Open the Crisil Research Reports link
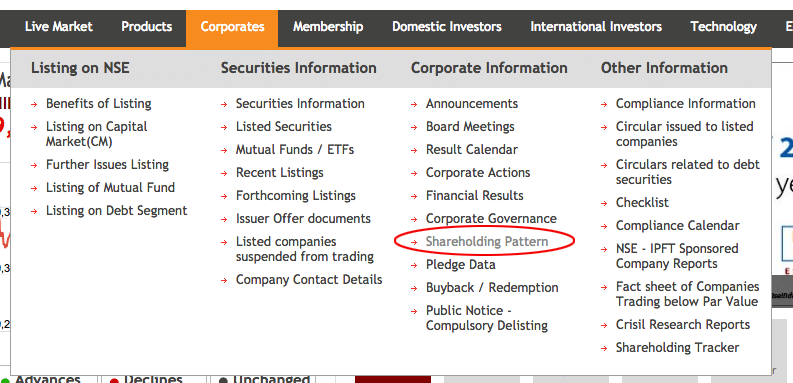The image size is (793, 383). pos(683,325)
